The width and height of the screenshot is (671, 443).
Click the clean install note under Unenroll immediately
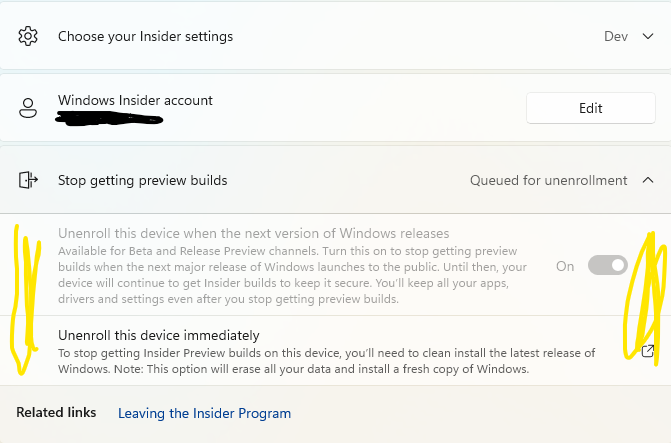click(x=326, y=361)
